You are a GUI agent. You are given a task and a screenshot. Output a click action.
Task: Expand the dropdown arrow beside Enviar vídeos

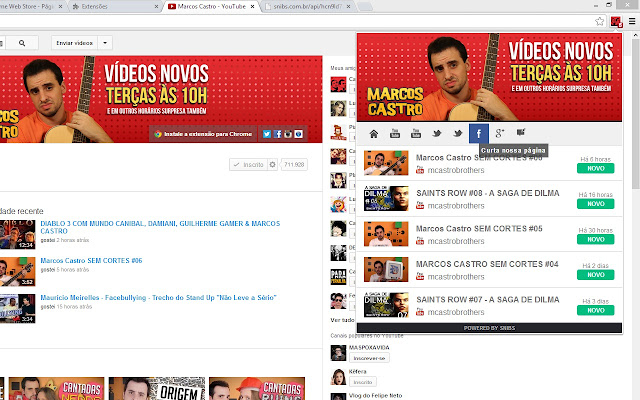[x=105, y=43]
